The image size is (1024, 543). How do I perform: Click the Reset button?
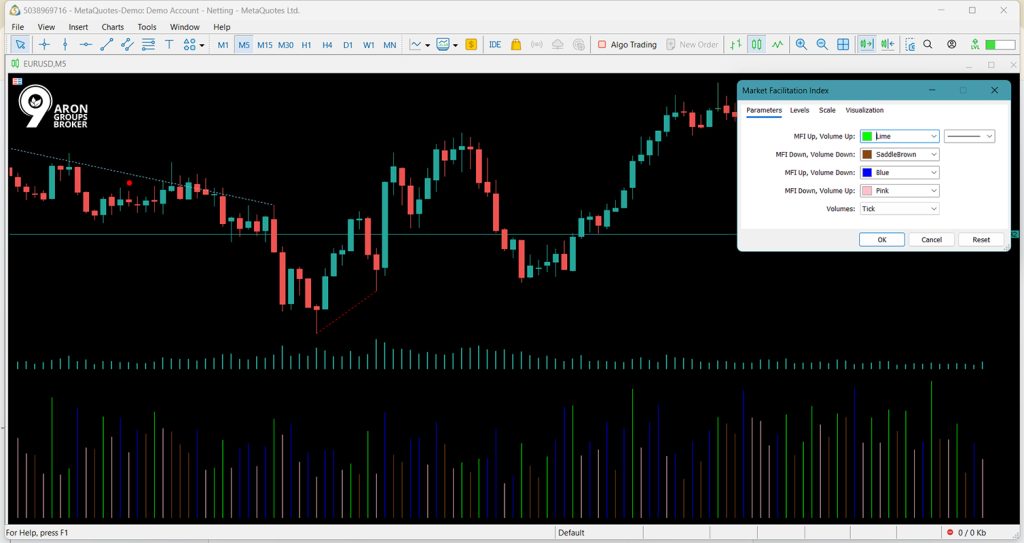point(981,240)
